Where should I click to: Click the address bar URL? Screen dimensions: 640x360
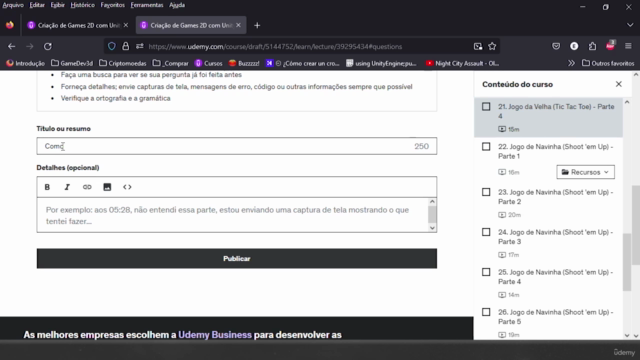[276, 47]
